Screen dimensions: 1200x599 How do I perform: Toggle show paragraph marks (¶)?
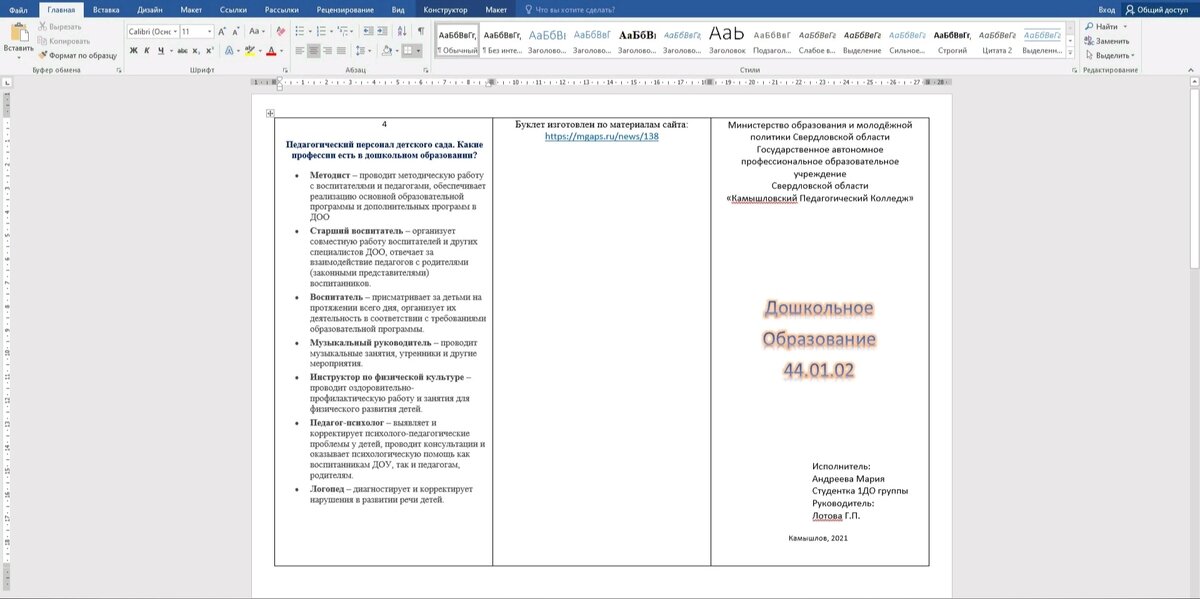pyautogui.click(x=421, y=32)
